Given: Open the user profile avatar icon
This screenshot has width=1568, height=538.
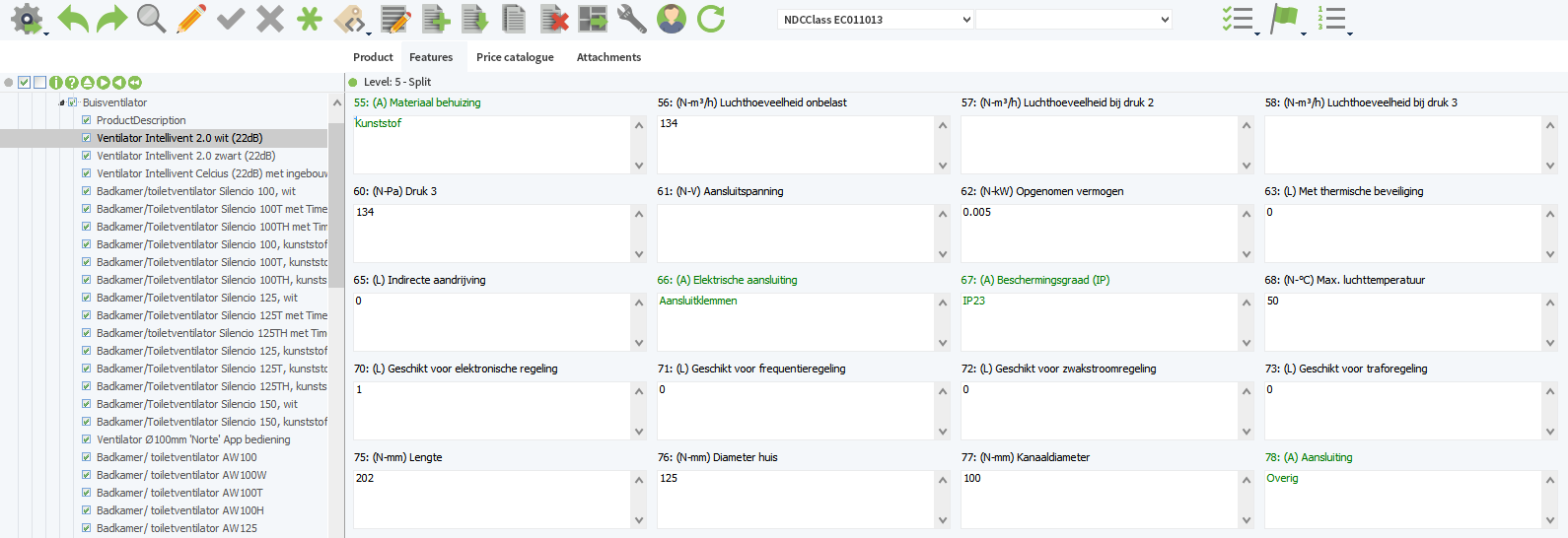Looking at the screenshot, I should coord(672,19).
